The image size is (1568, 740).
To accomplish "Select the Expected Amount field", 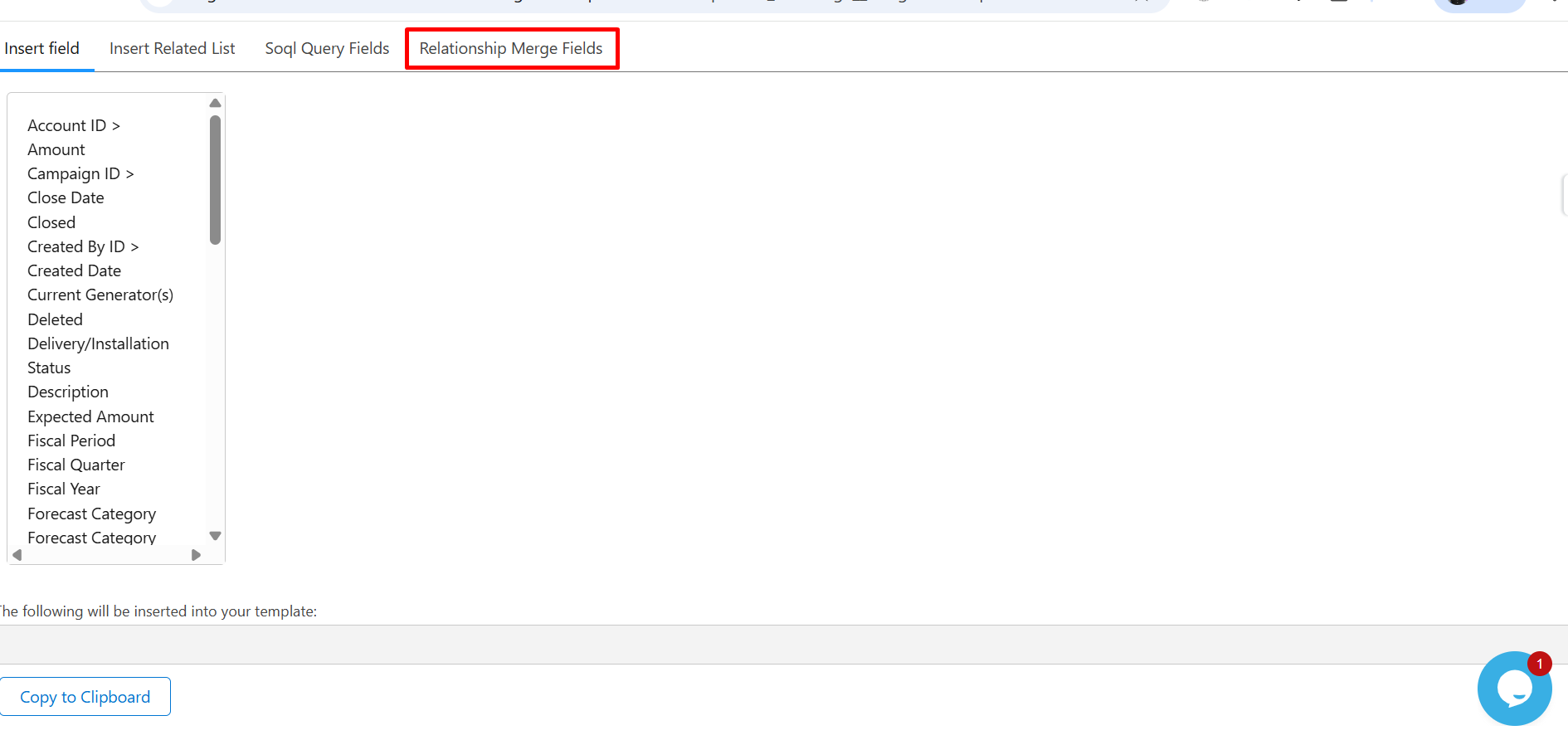I will (x=90, y=416).
